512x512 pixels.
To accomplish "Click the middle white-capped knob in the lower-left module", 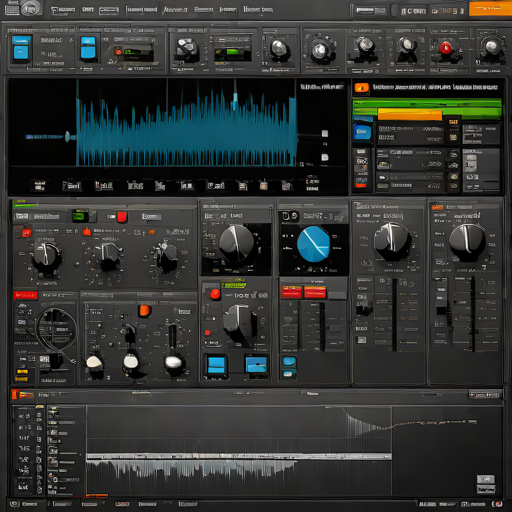I will click(x=131, y=361).
